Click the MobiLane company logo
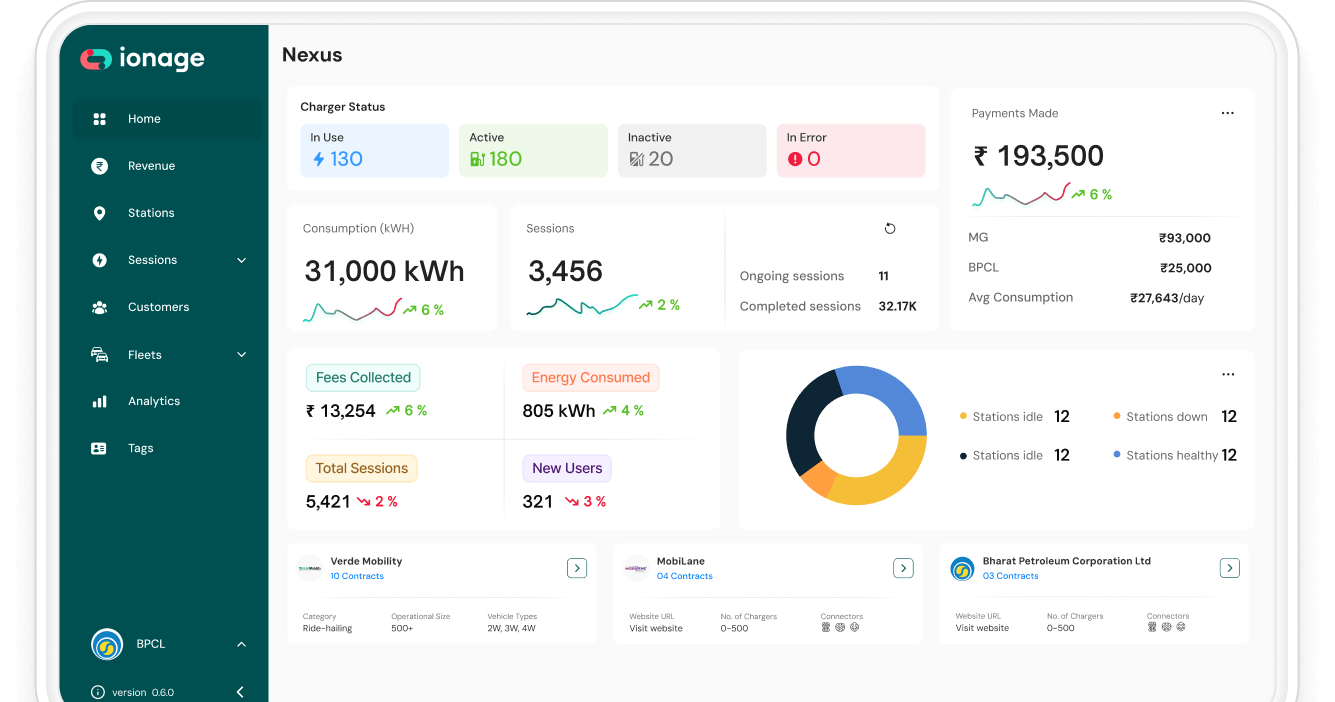This screenshot has width=1335, height=702. (636, 568)
